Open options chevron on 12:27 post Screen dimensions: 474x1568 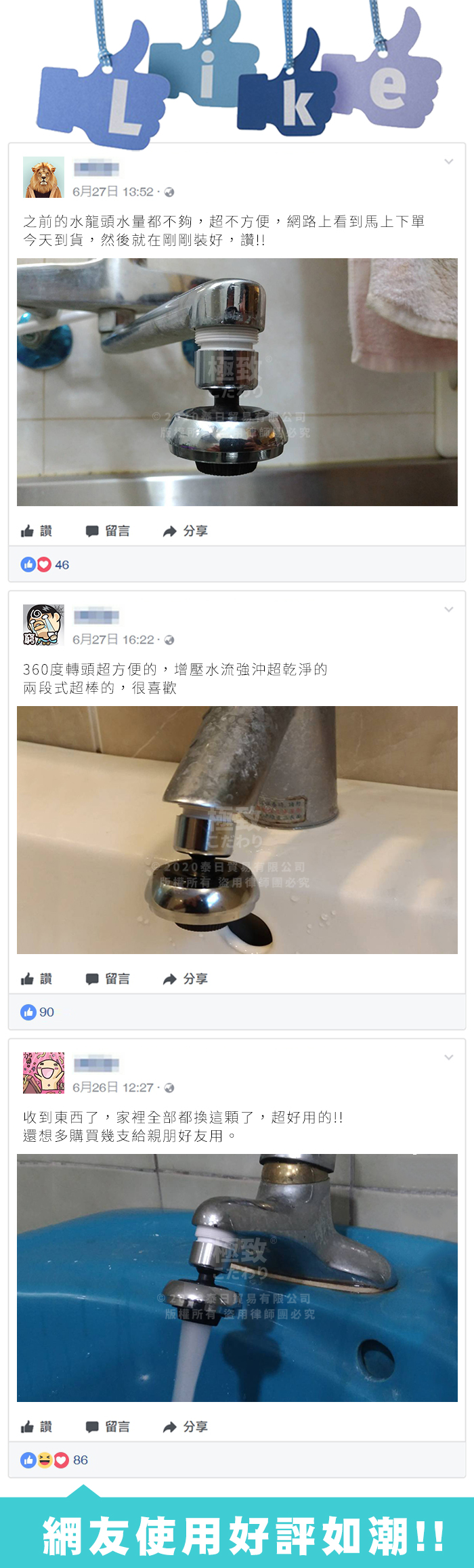449,1057
